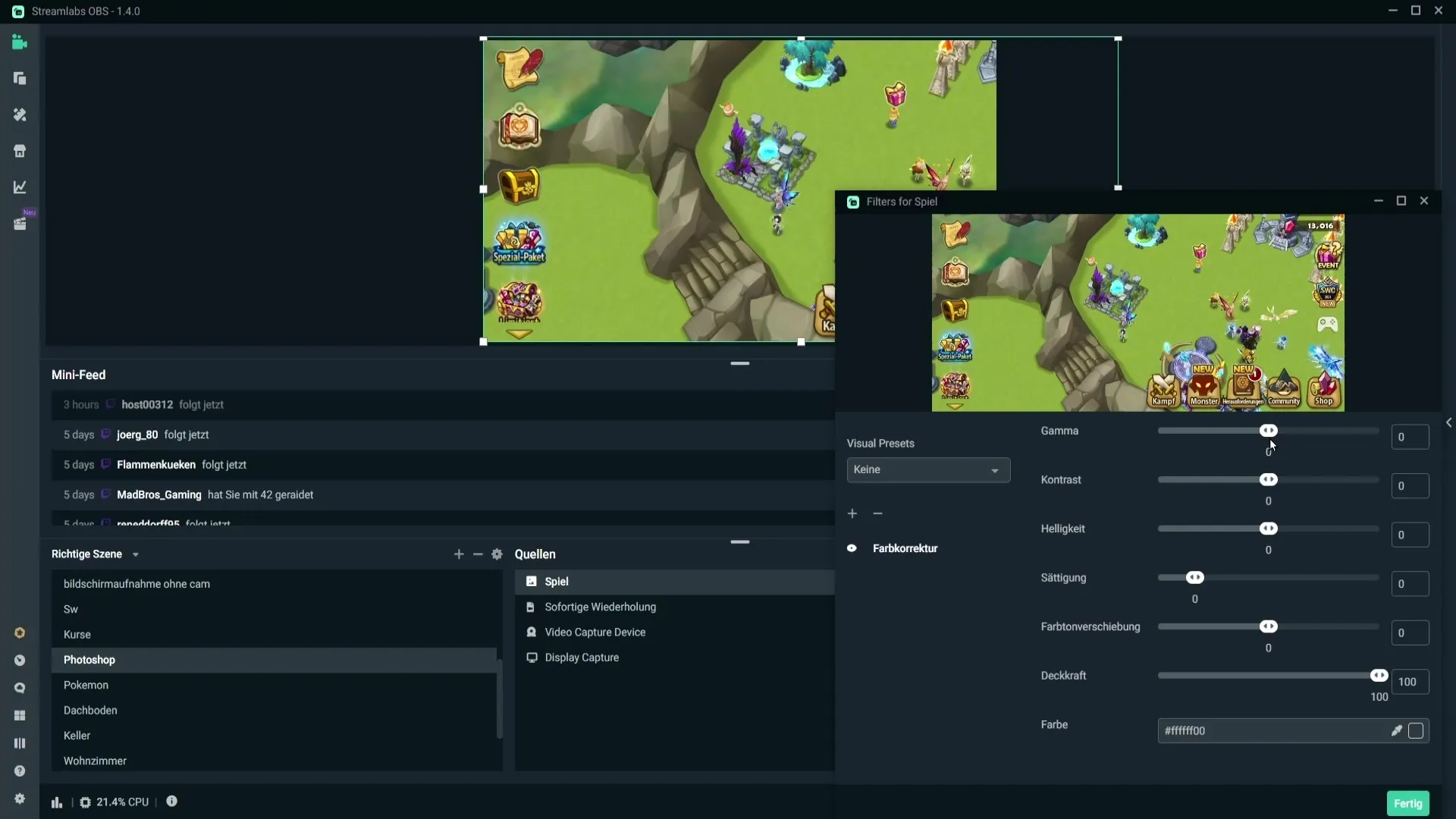Remove the selected scene with the minus icon

[x=478, y=554]
